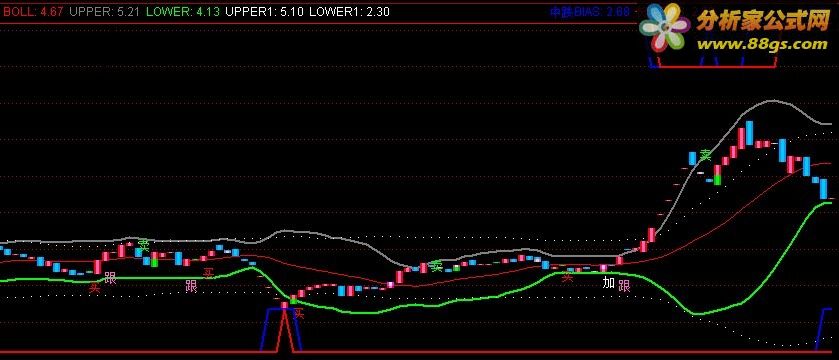Click the tall blue candle at the price peak
This screenshot has width=839, height=360.
750,133
